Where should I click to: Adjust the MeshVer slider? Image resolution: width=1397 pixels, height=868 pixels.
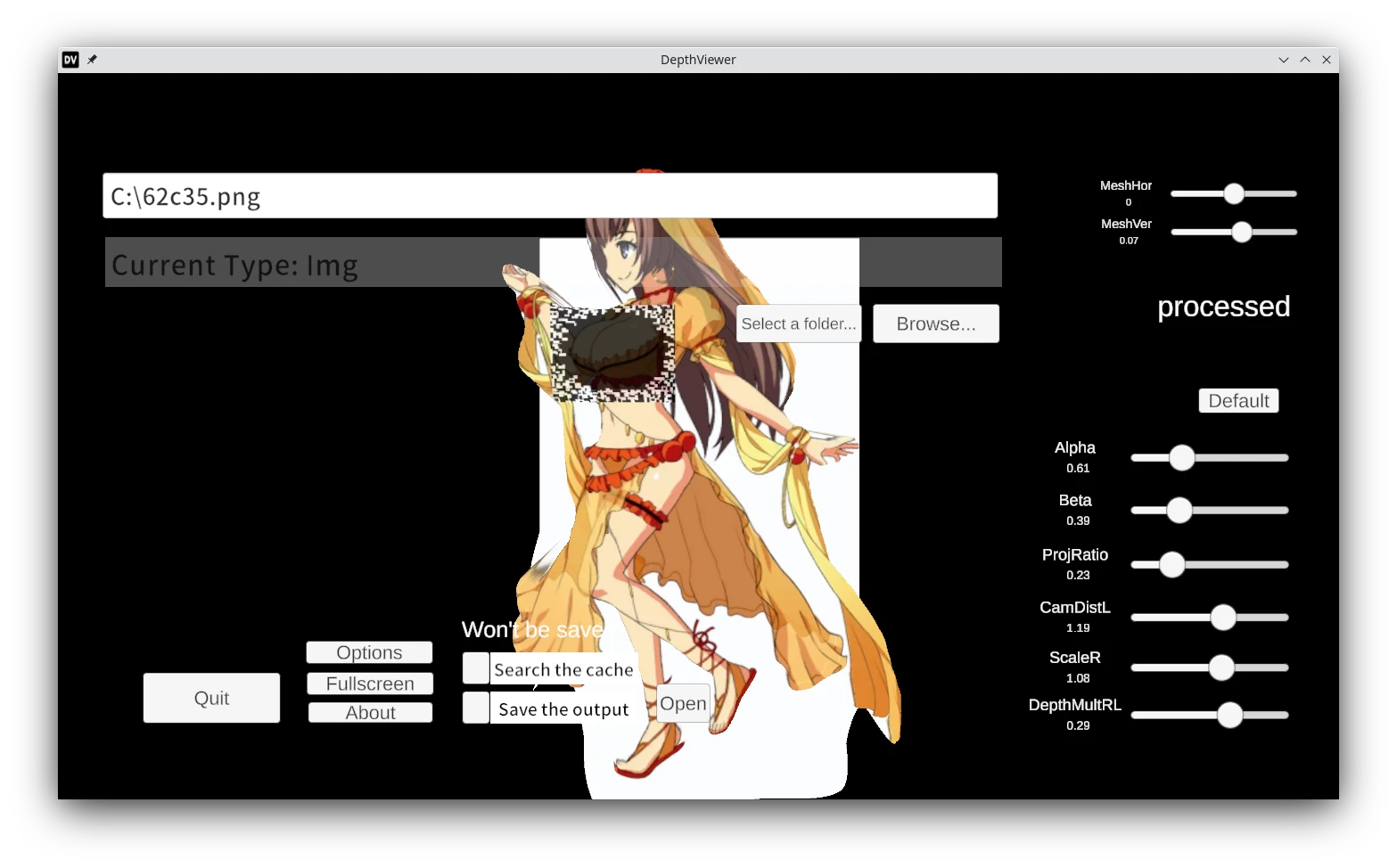tap(1234, 232)
